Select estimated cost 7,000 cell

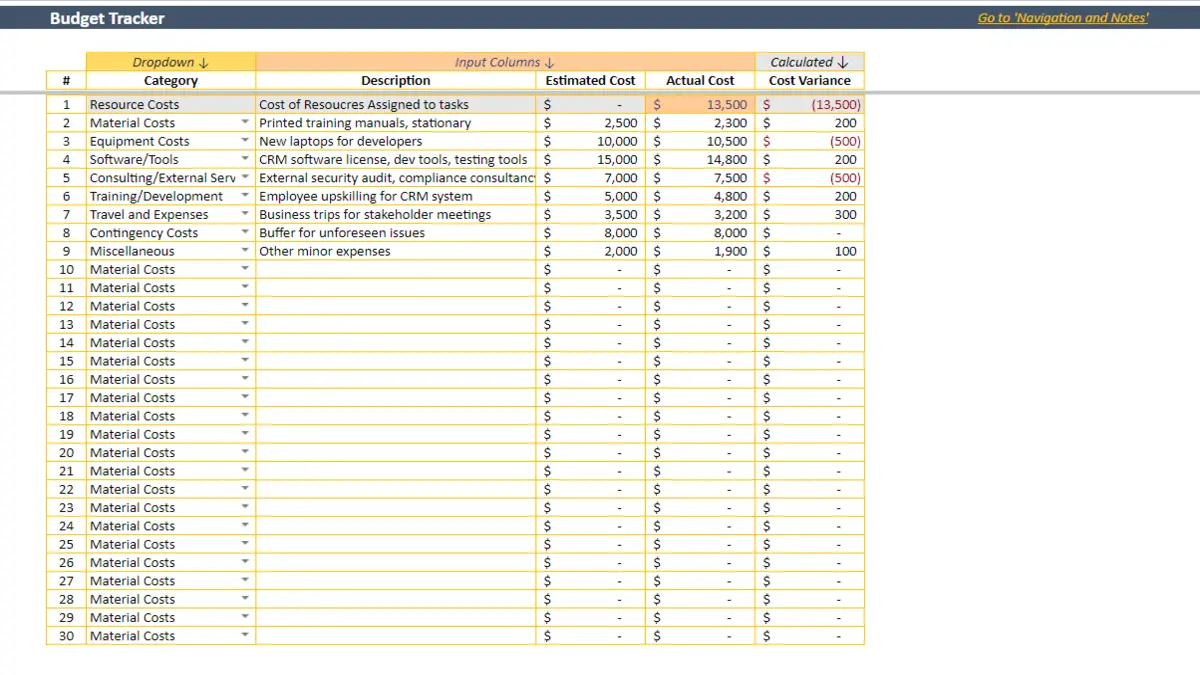tap(591, 178)
